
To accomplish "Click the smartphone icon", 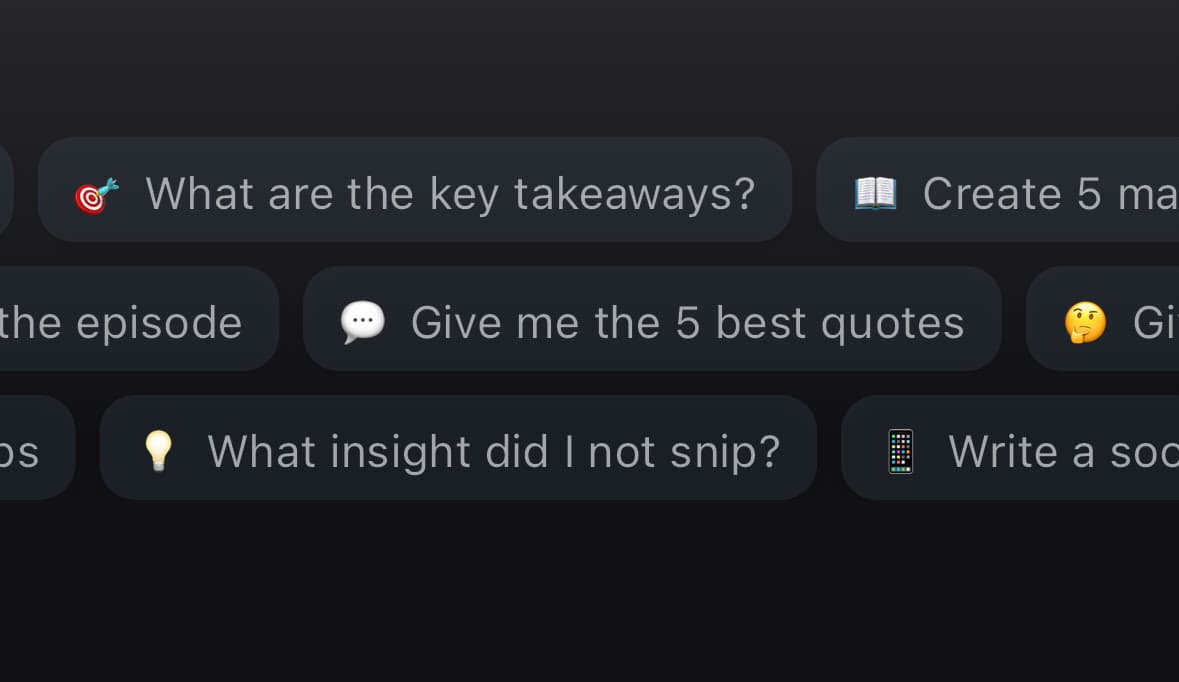I will [x=900, y=451].
